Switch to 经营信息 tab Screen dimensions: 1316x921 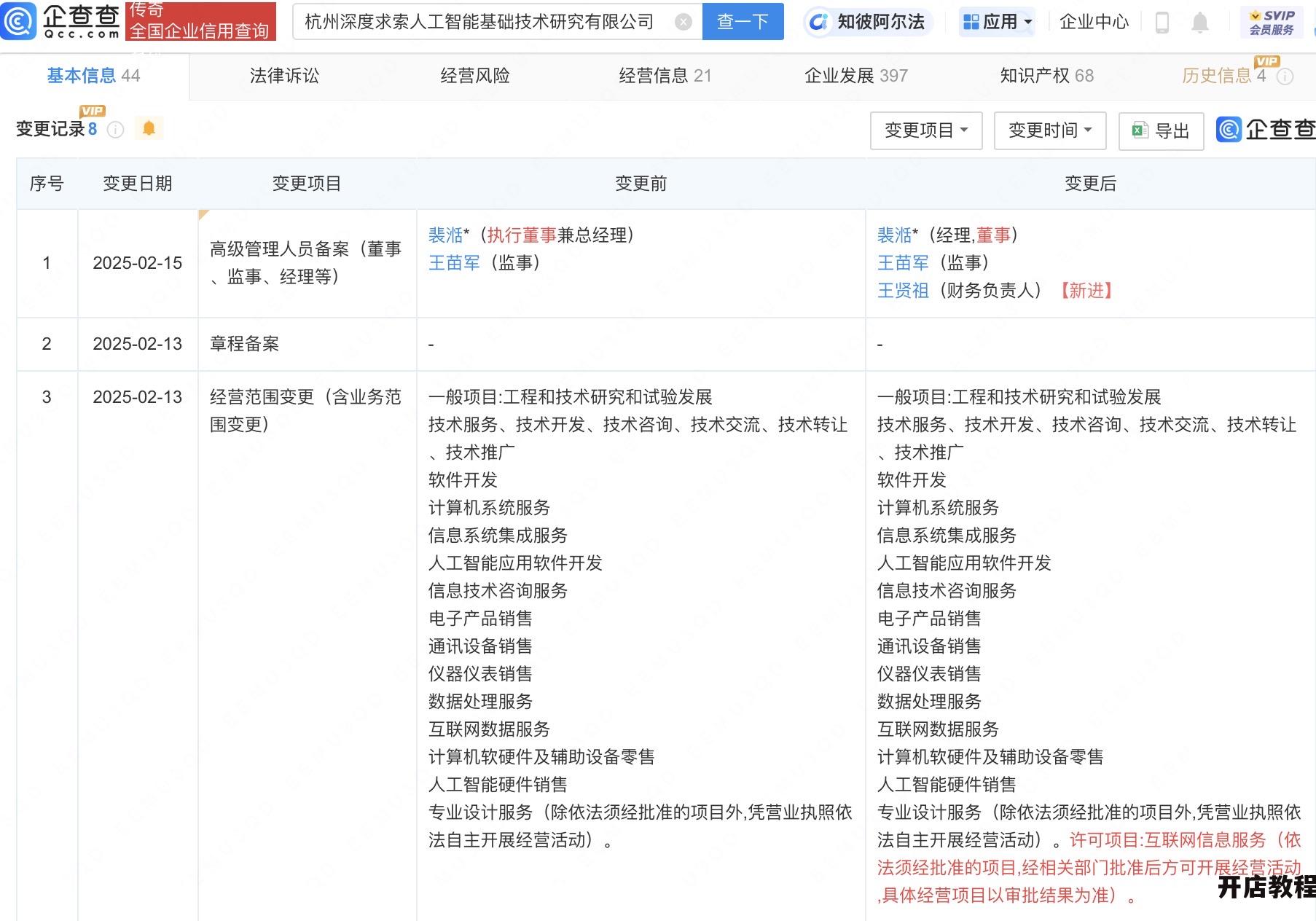click(x=665, y=76)
